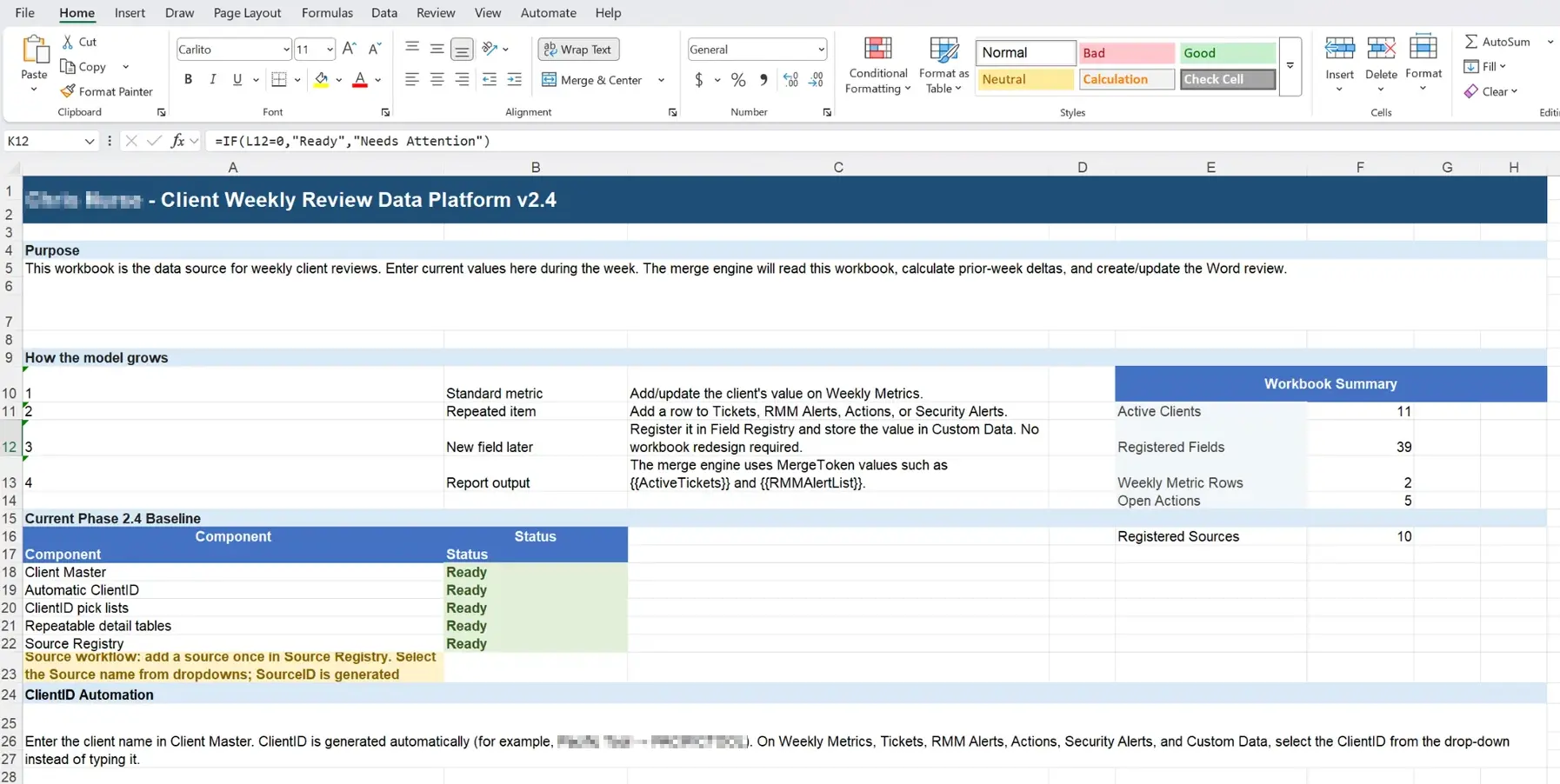Click the Decrease Indent icon
This screenshot has height=784, width=1560.
click(x=490, y=80)
